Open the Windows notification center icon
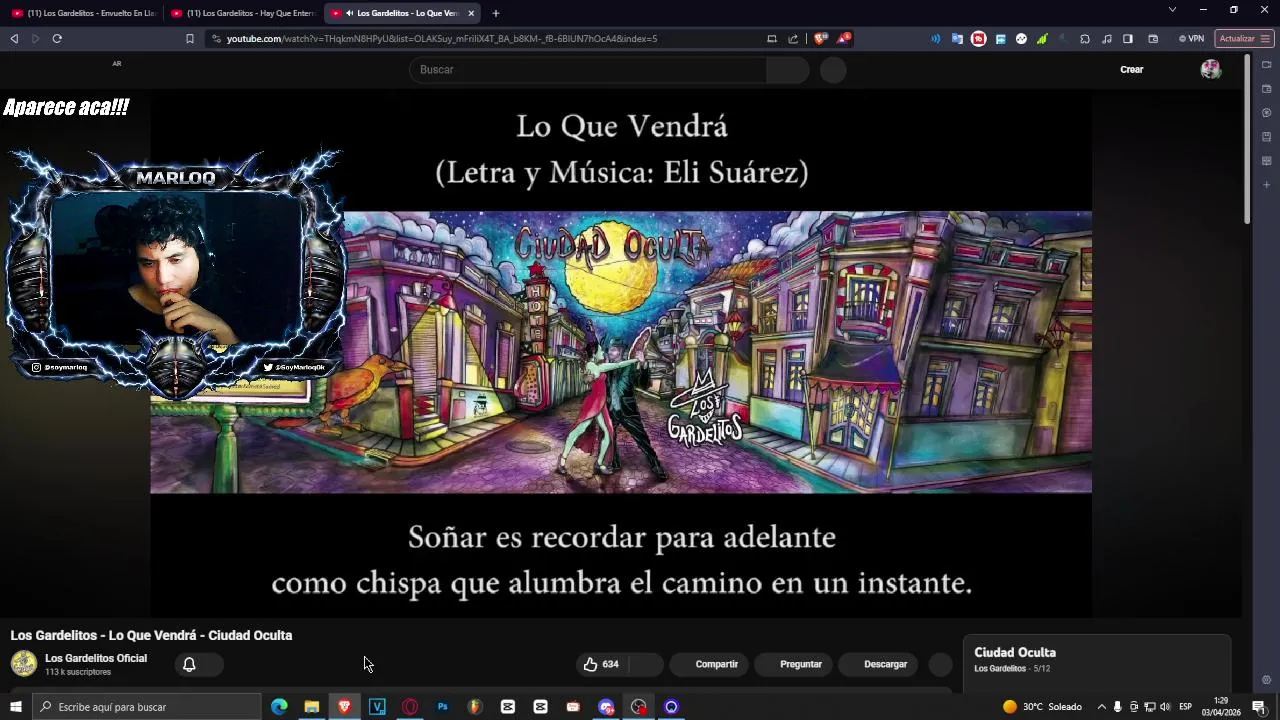Image resolution: width=1280 pixels, height=720 pixels. 1259,707
